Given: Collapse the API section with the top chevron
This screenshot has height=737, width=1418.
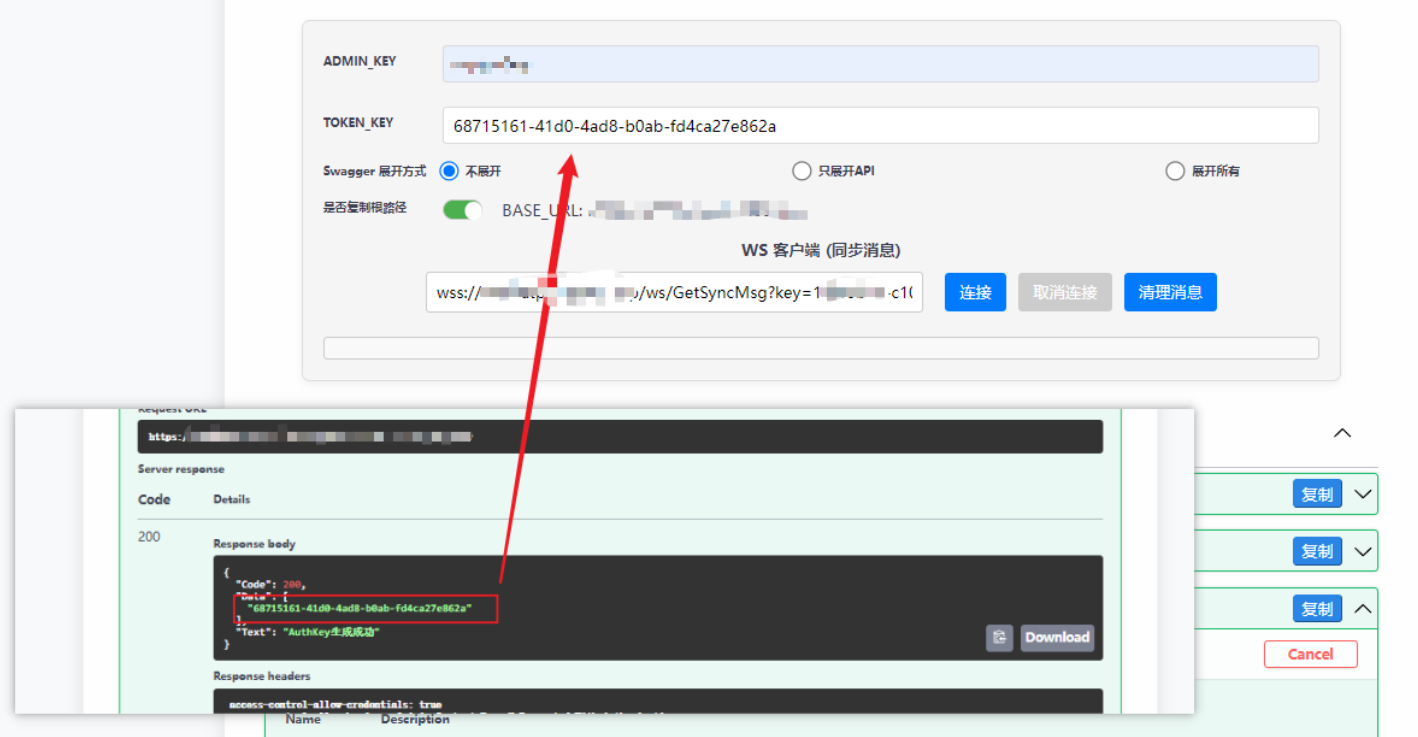Looking at the screenshot, I should [x=1342, y=433].
